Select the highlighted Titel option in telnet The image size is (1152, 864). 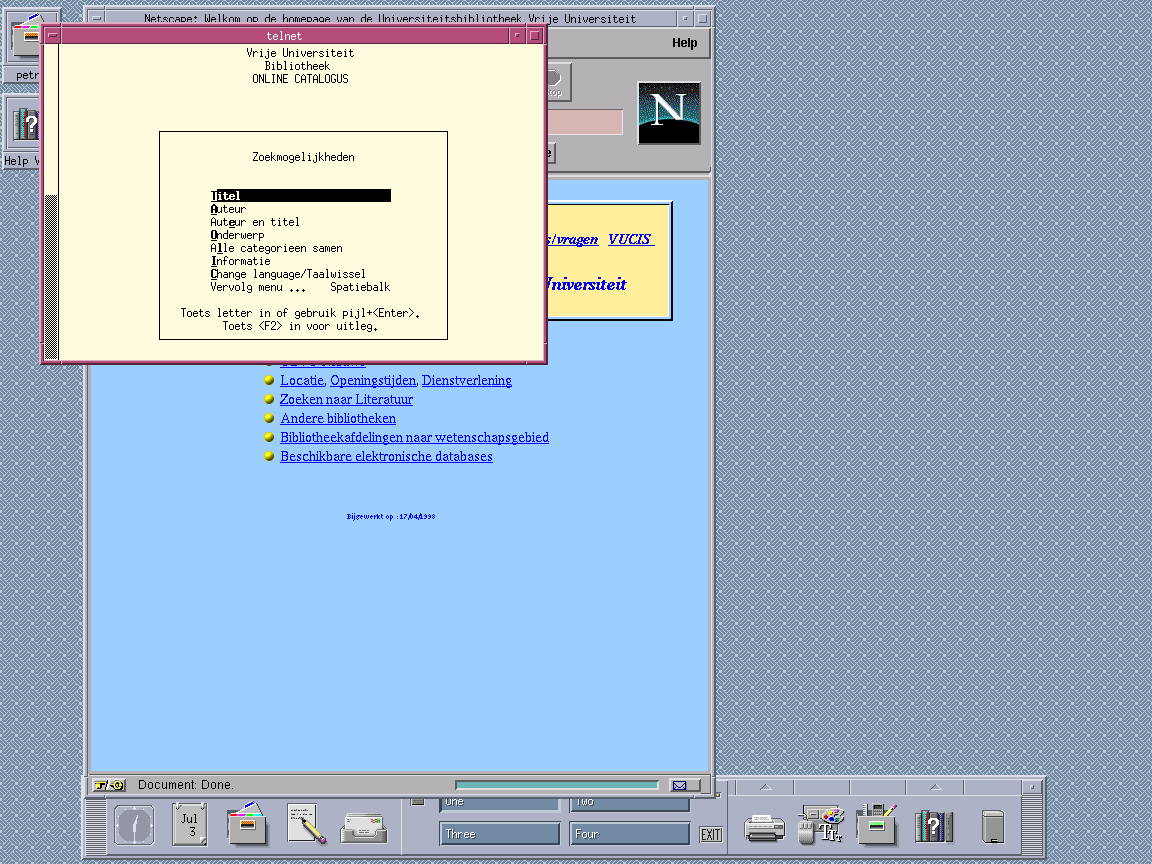pos(300,195)
